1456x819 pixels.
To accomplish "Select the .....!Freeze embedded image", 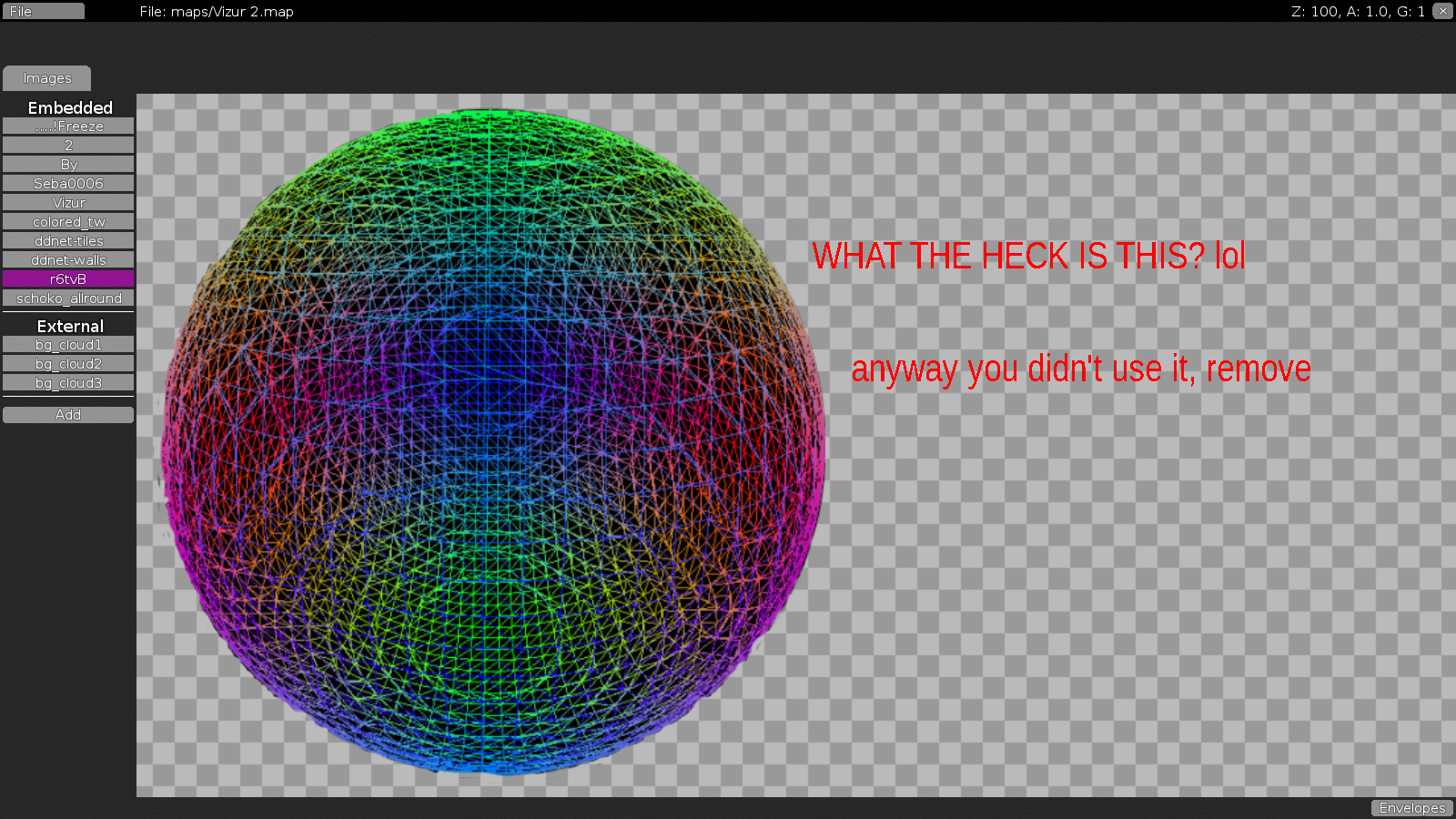I will [x=67, y=126].
